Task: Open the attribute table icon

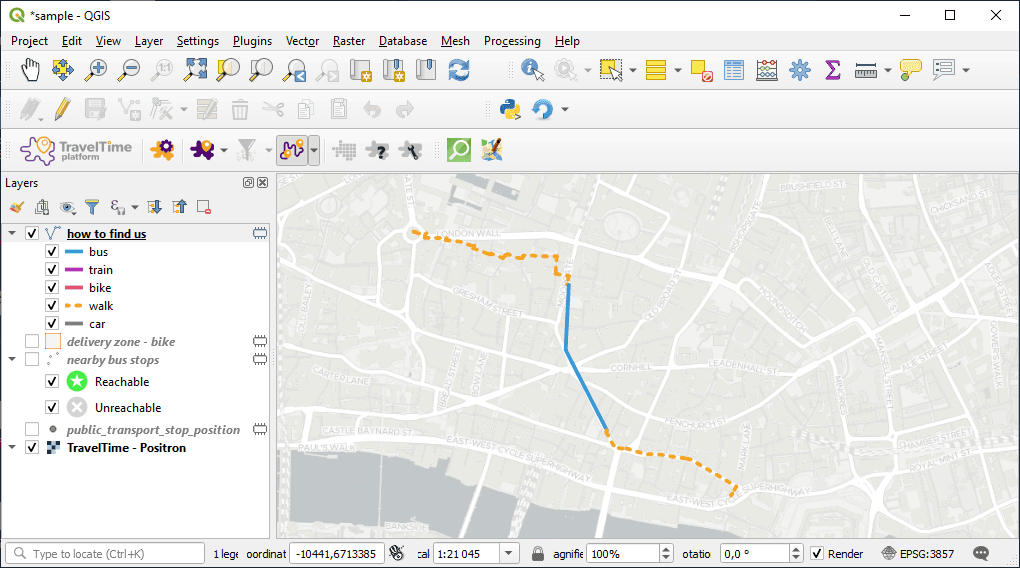Action: pos(734,70)
